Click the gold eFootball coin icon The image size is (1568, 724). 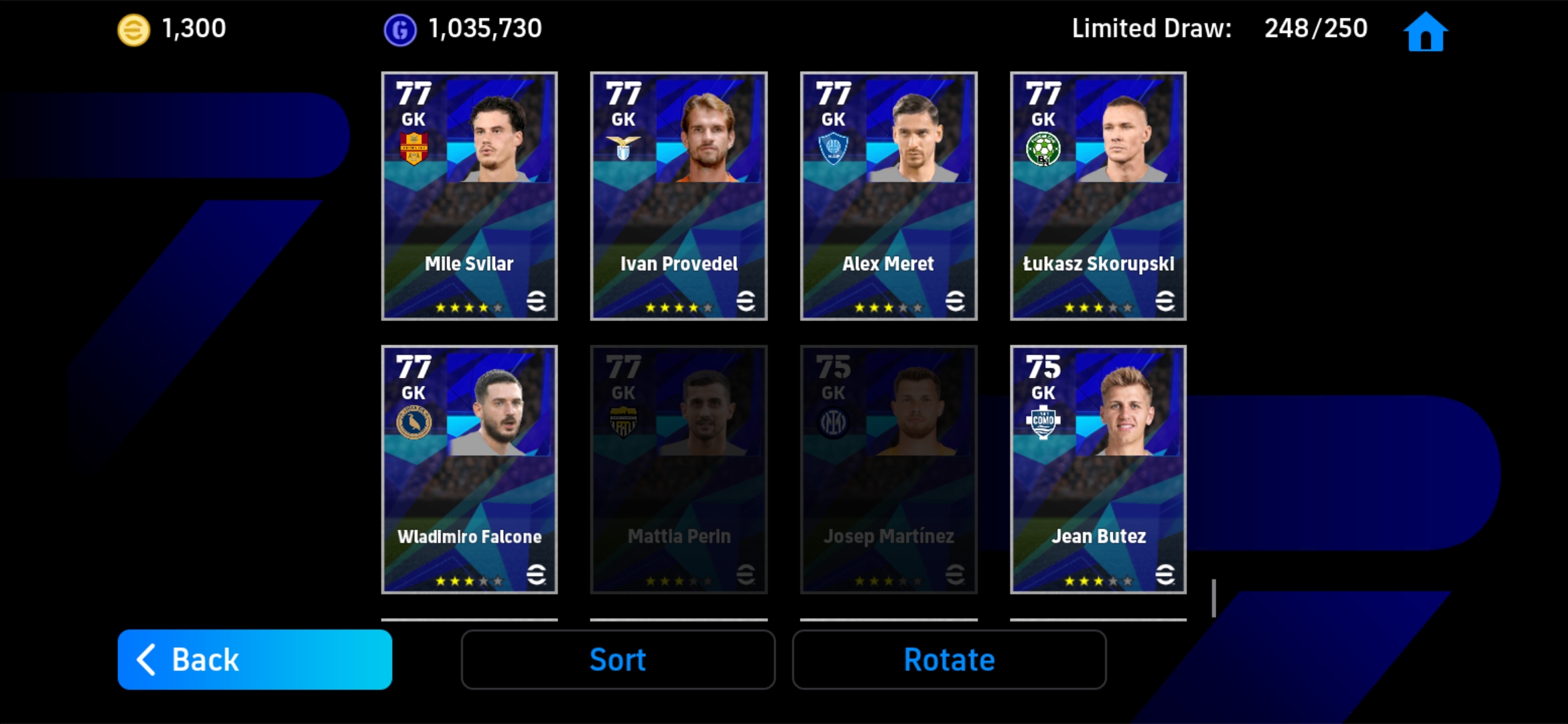coord(134,30)
